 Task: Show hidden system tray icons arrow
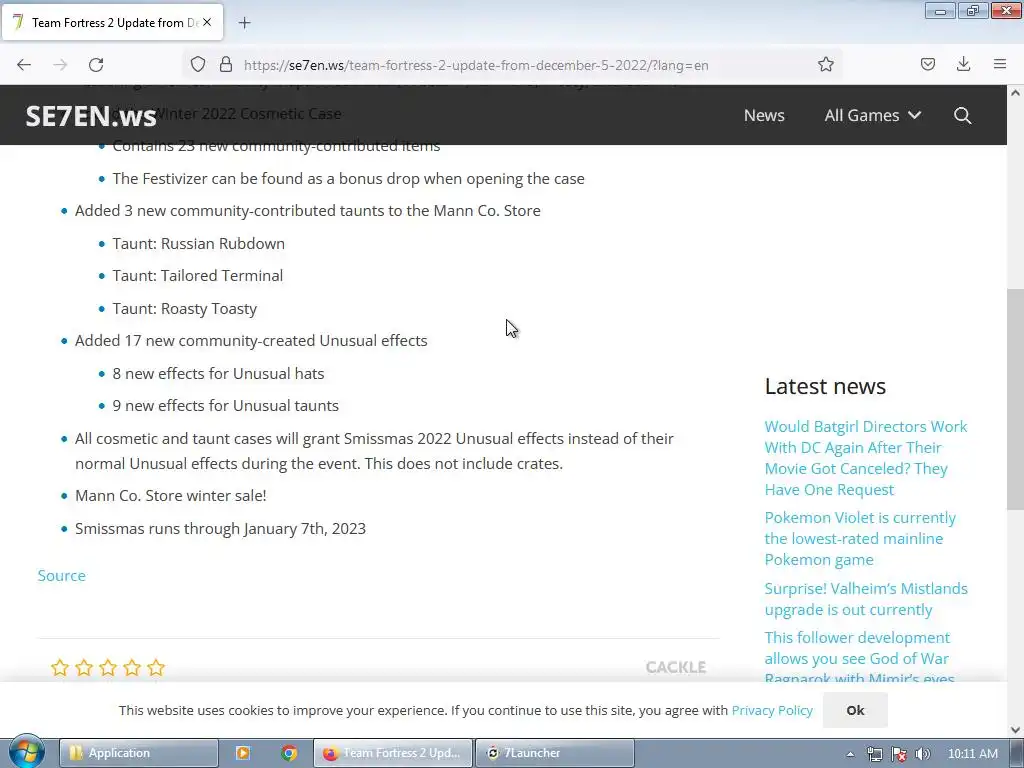coord(850,754)
